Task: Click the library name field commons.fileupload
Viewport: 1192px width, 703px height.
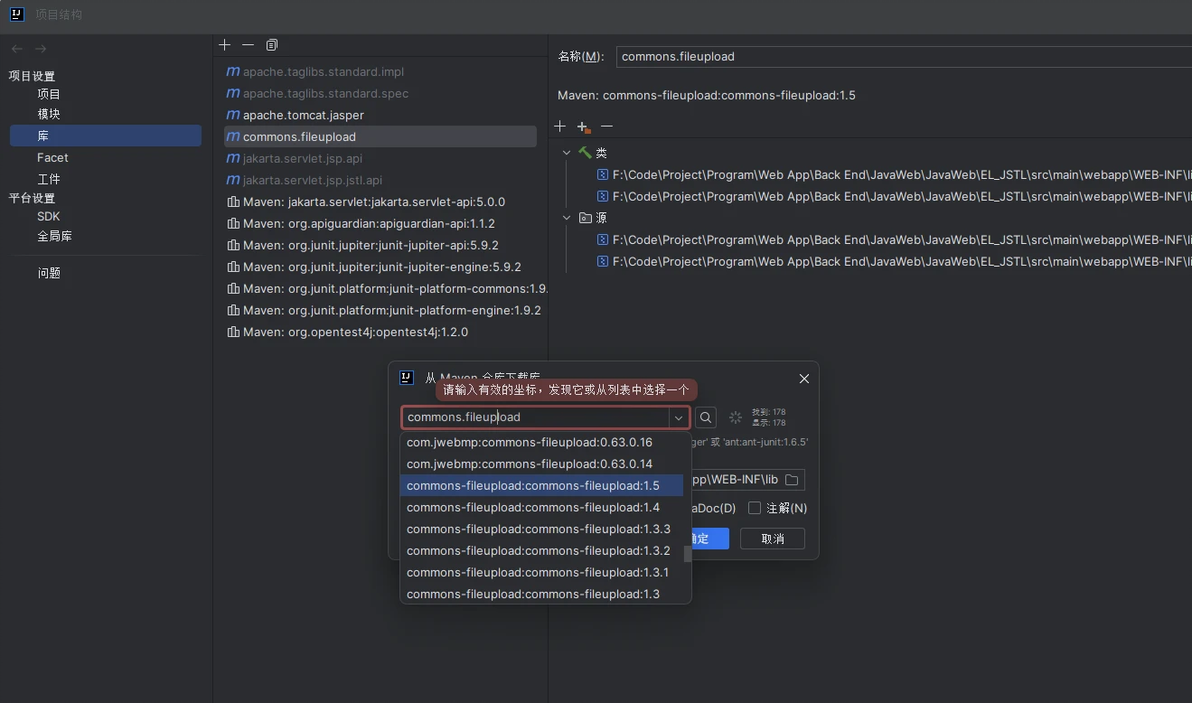Action: pos(904,56)
